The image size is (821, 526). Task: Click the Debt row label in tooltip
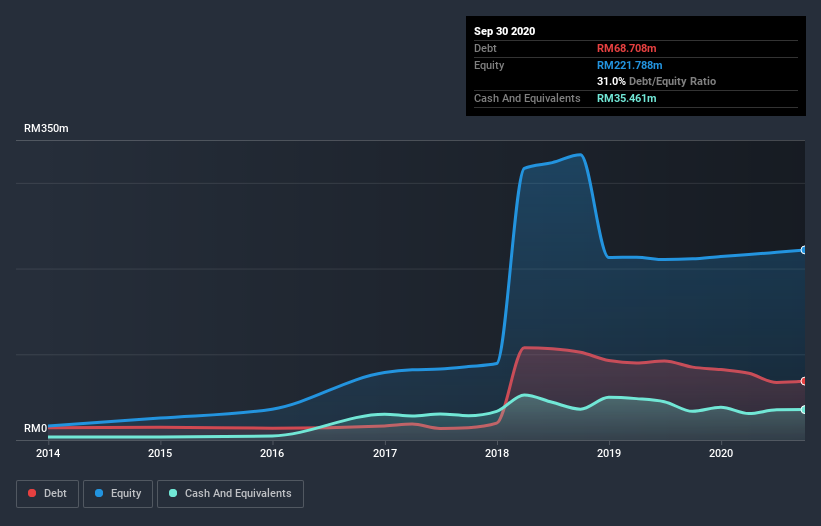pos(485,48)
